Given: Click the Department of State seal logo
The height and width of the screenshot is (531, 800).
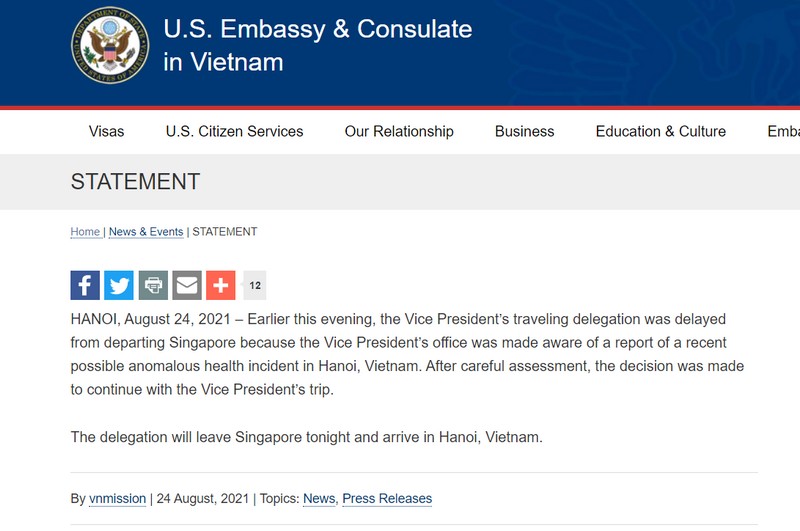Looking at the screenshot, I should pos(110,45).
